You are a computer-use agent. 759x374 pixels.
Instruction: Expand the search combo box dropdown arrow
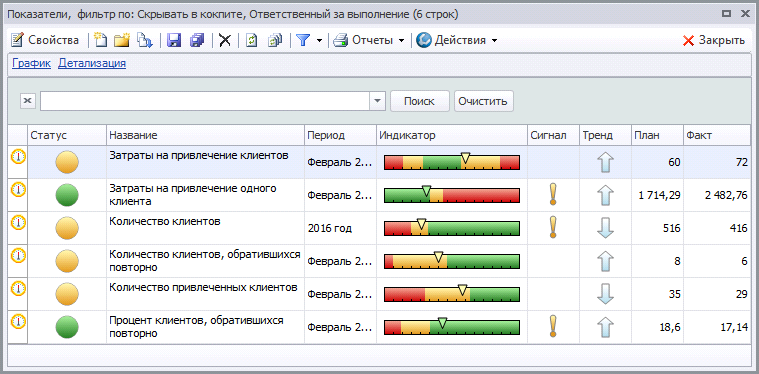click(x=377, y=101)
